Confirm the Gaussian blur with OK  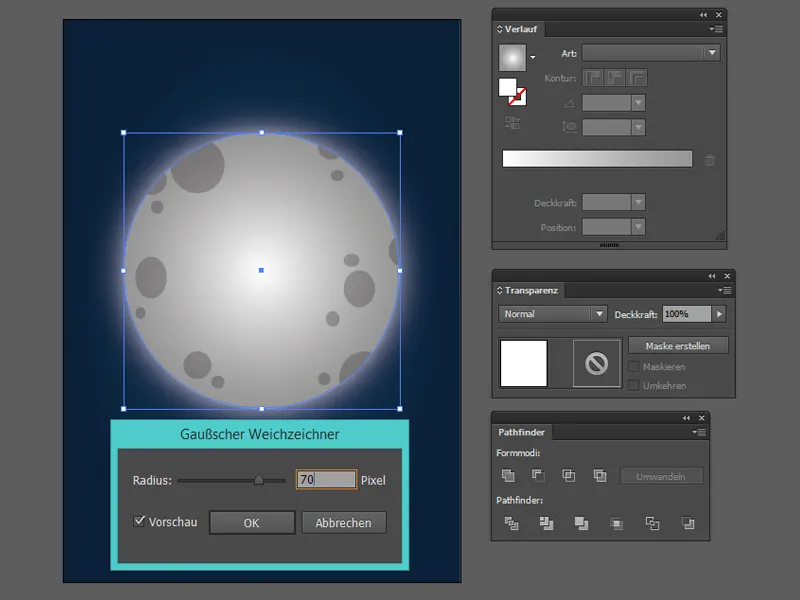[x=252, y=522]
